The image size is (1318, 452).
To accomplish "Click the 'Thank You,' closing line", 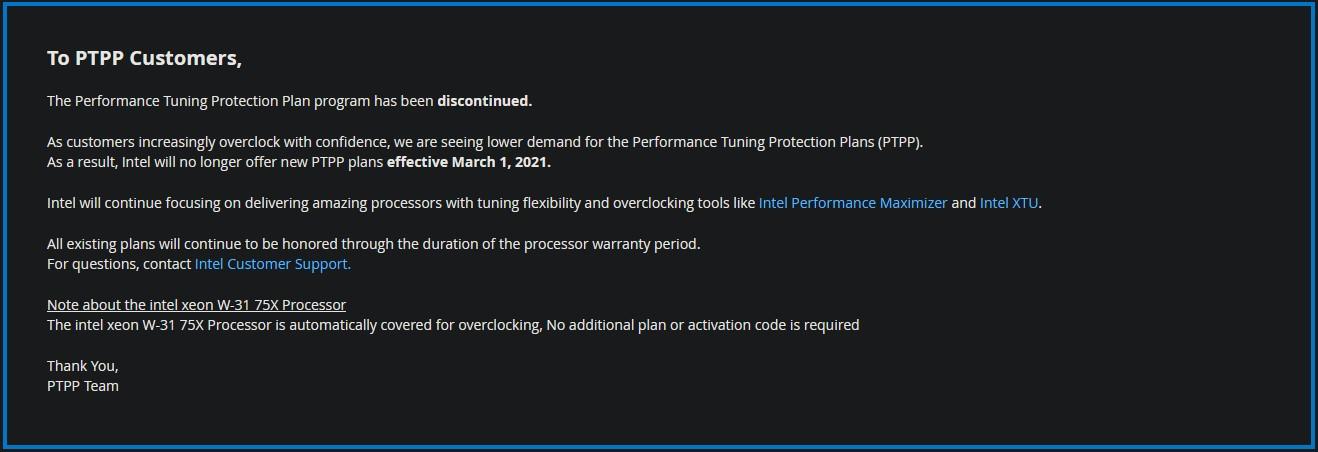I will [x=82, y=366].
